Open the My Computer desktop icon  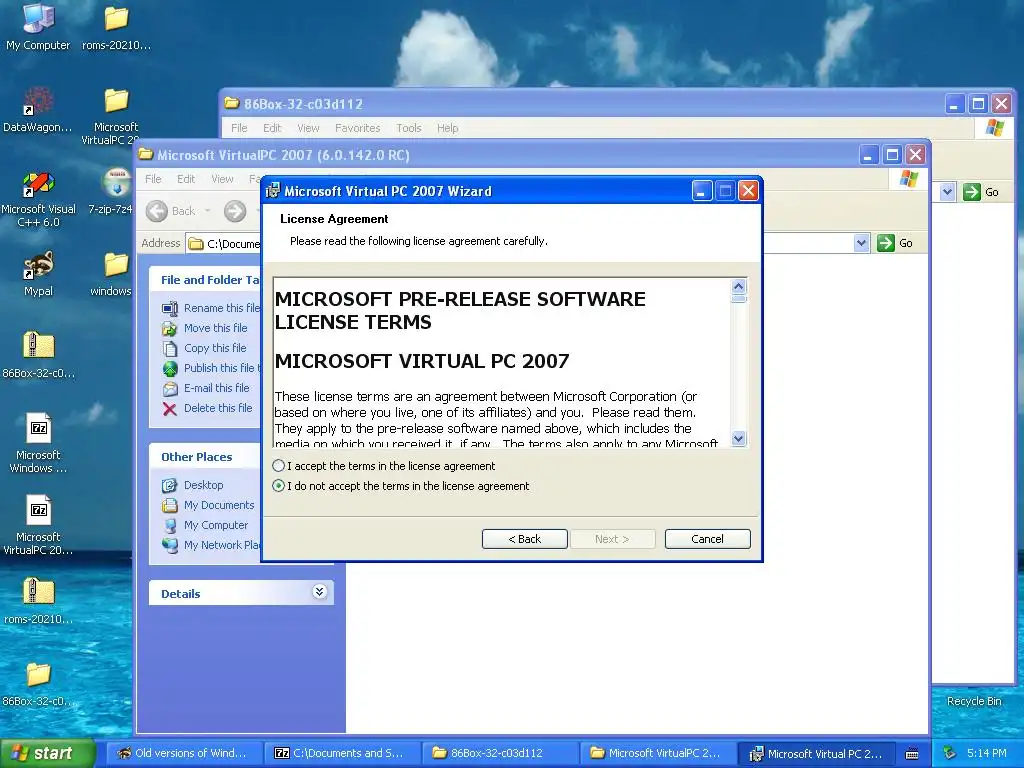pyautogui.click(x=38, y=26)
